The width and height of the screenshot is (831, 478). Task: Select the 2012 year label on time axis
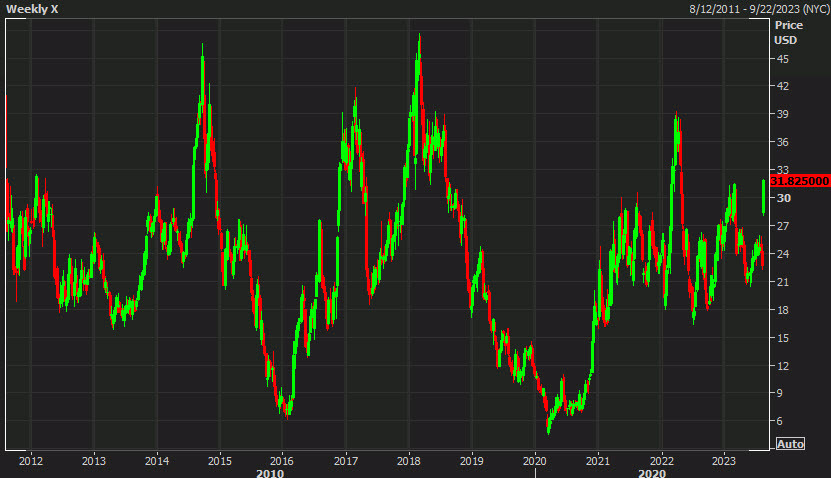click(x=31, y=461)
